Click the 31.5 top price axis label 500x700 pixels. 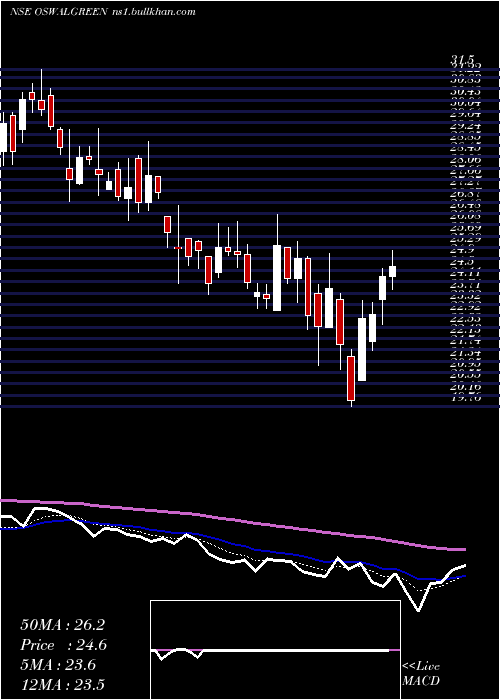[x=462, y=60]
